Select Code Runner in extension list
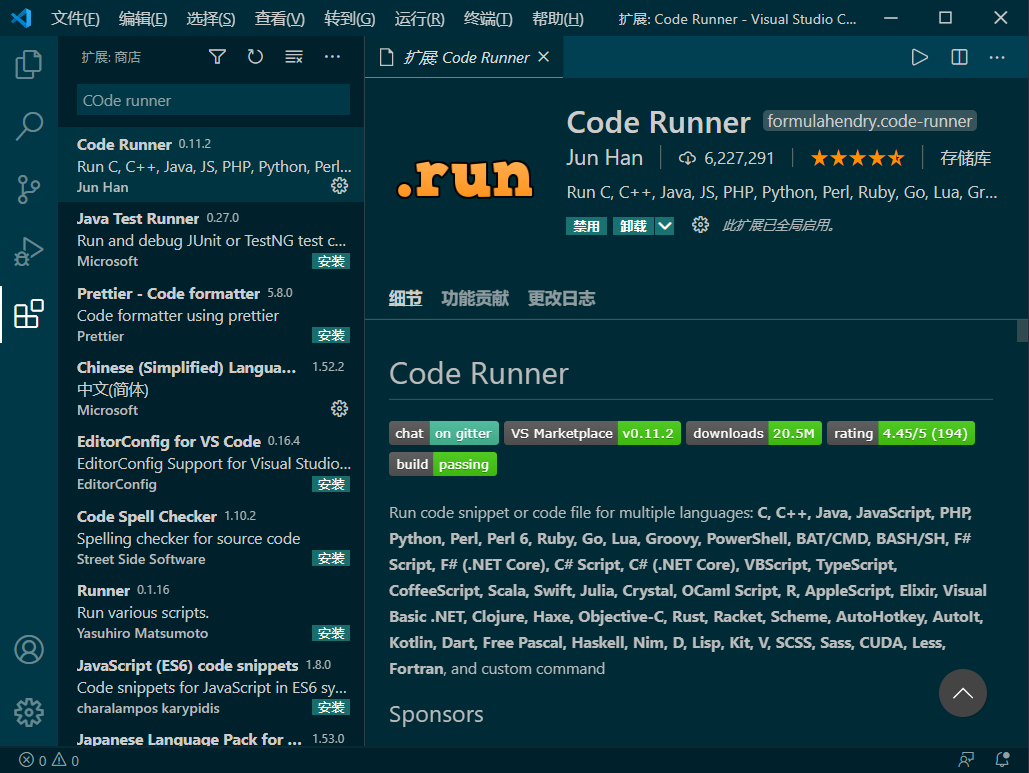Viewport: 1029px width, 773px height. tap(211, 164)
